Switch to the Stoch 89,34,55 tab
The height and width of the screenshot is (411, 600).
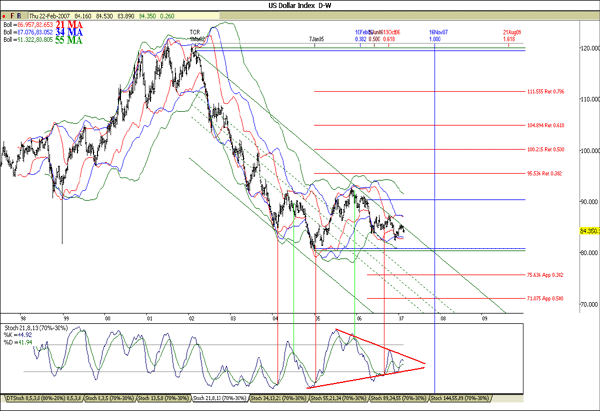coord(399,398)
